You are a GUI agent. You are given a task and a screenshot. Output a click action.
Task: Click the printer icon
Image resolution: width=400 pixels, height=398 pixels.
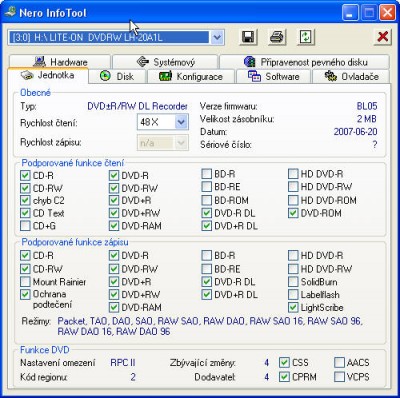tap(277, 37)
